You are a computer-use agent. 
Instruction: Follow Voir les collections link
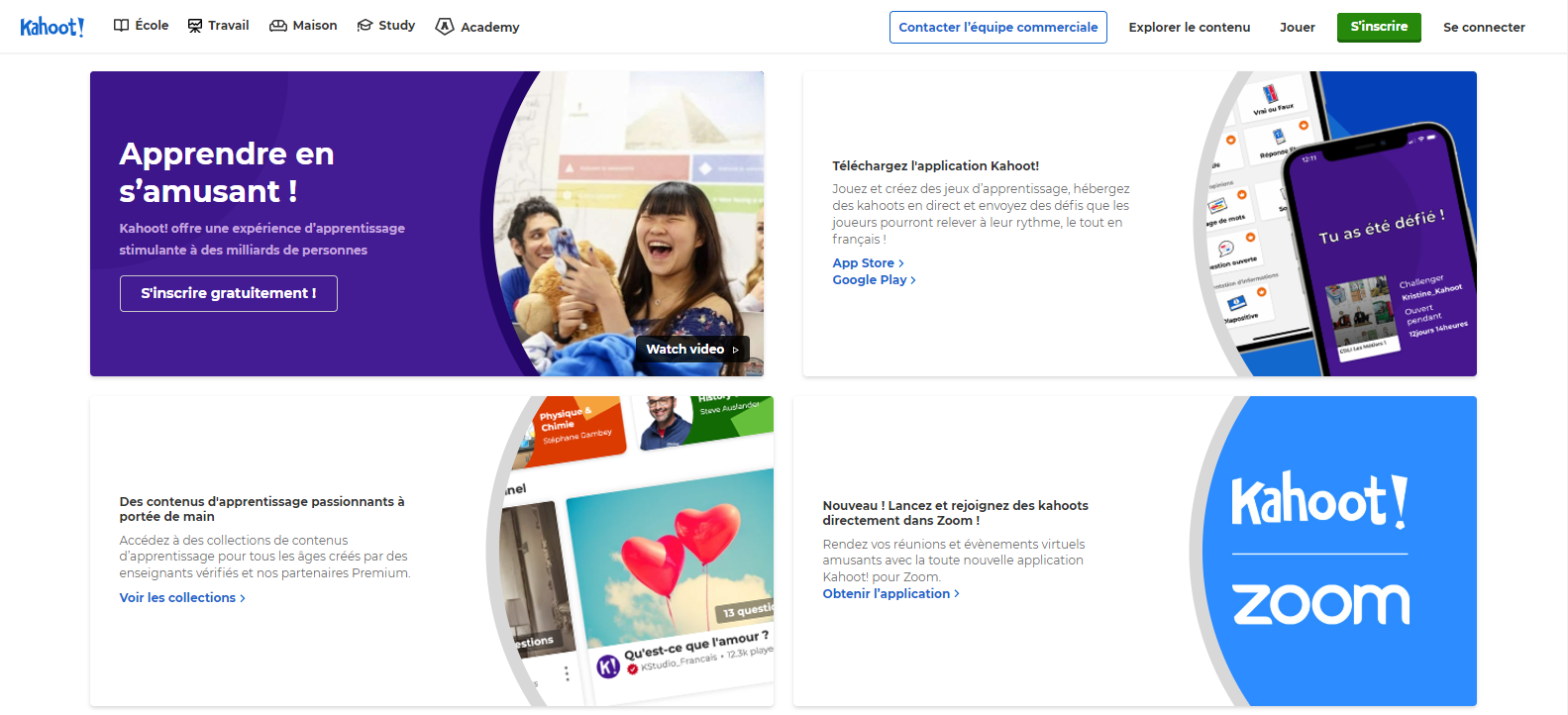point(182,598)
